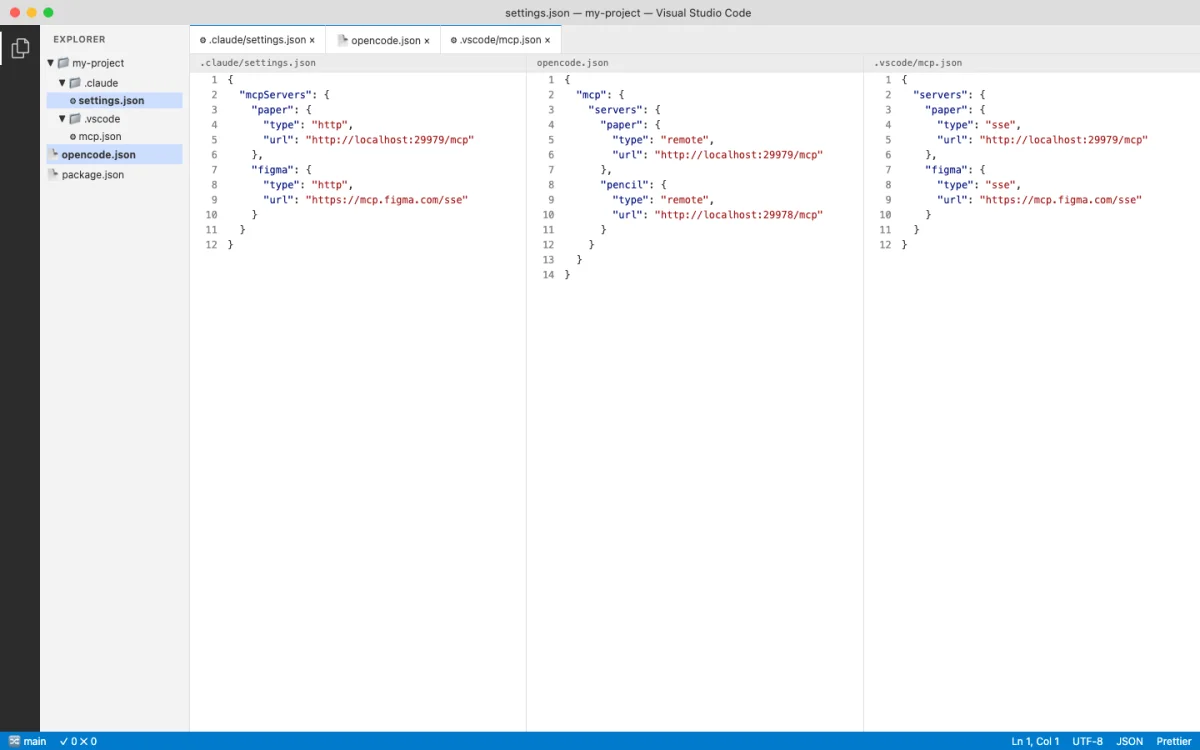Collapse the .claude folder arrow
Screen dimensions: 1200x750
pyautogui.click(x=62, y=83)
